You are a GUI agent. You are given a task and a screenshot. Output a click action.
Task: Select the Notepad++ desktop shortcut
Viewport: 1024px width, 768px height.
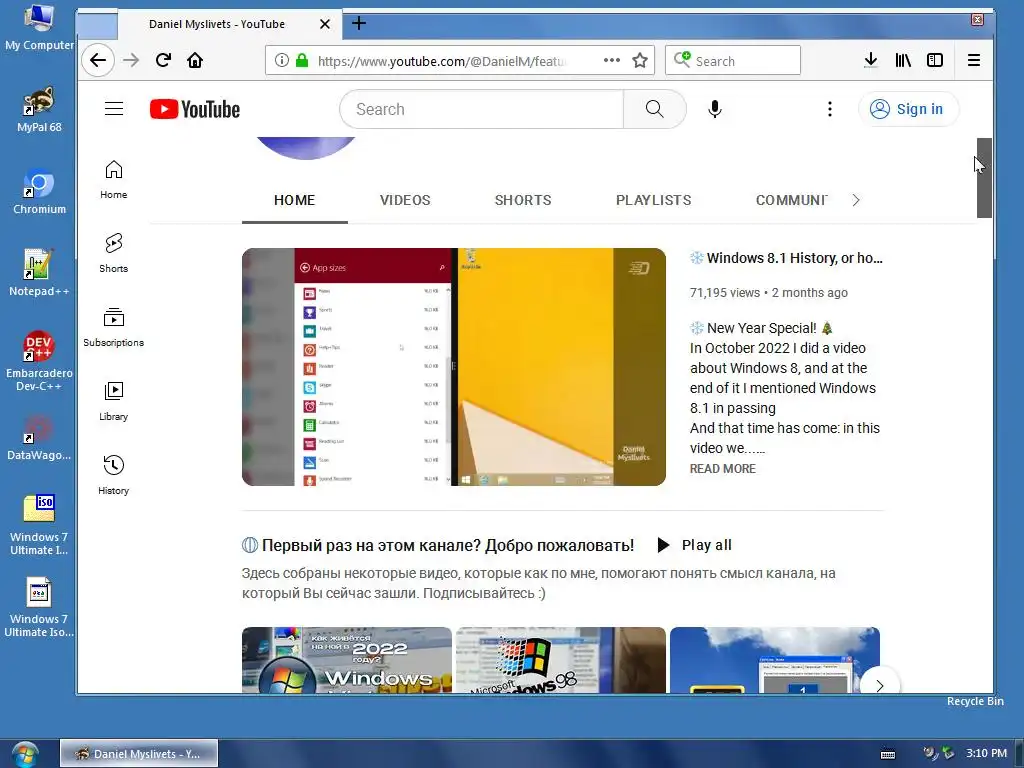tap(39, 273)
